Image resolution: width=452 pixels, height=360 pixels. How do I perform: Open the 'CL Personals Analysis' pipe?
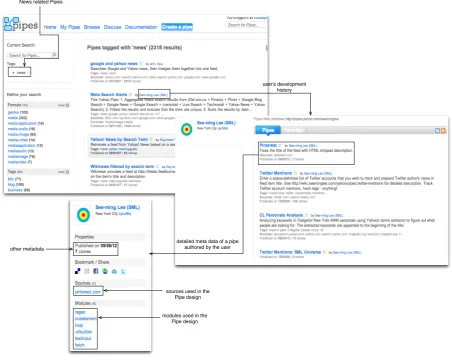tap(281, 215)
